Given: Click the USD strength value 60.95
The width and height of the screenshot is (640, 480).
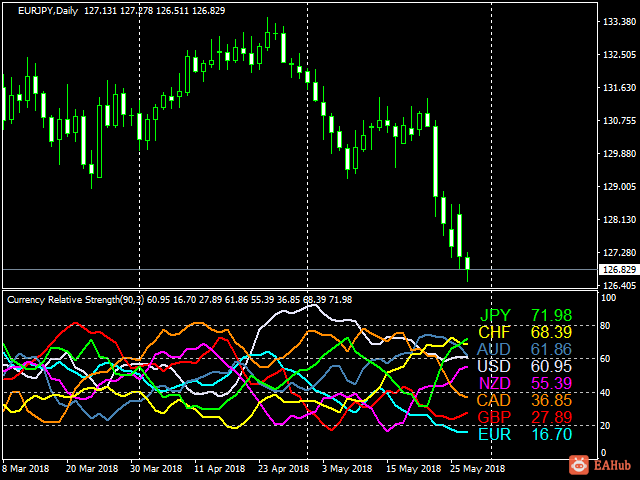Looking at the screenshot, I should (551, 366).
